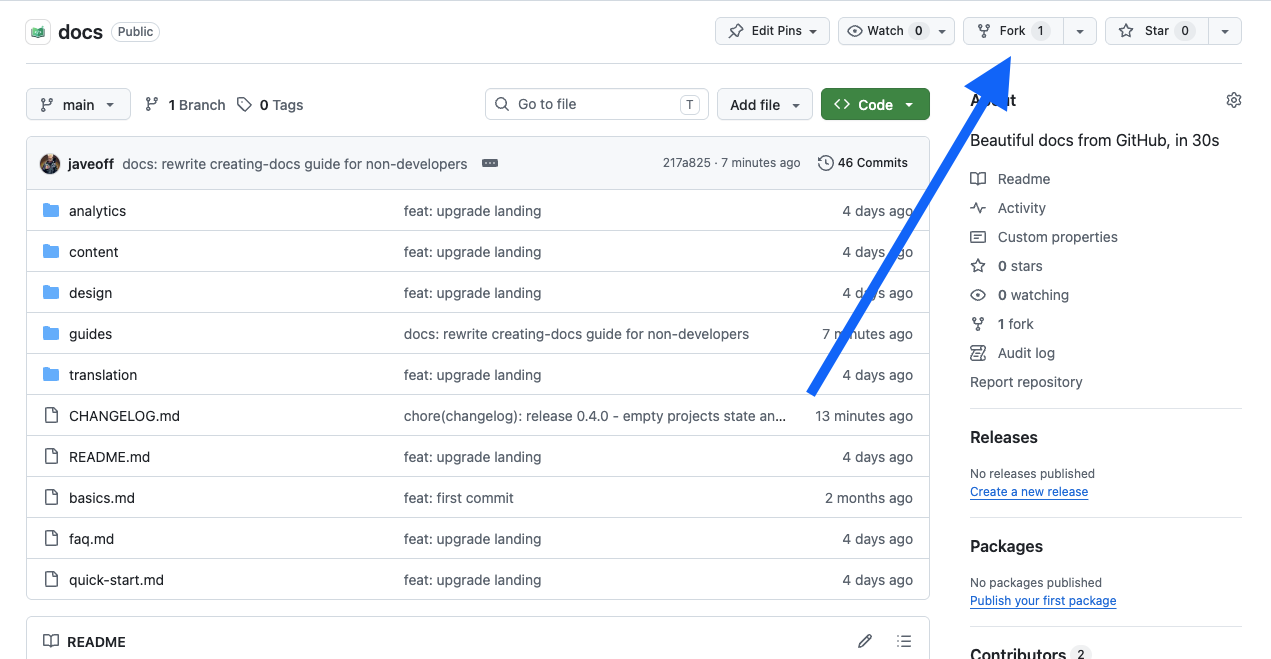
Task: Open the faq.md file
Action: click(x=91, y=539)
